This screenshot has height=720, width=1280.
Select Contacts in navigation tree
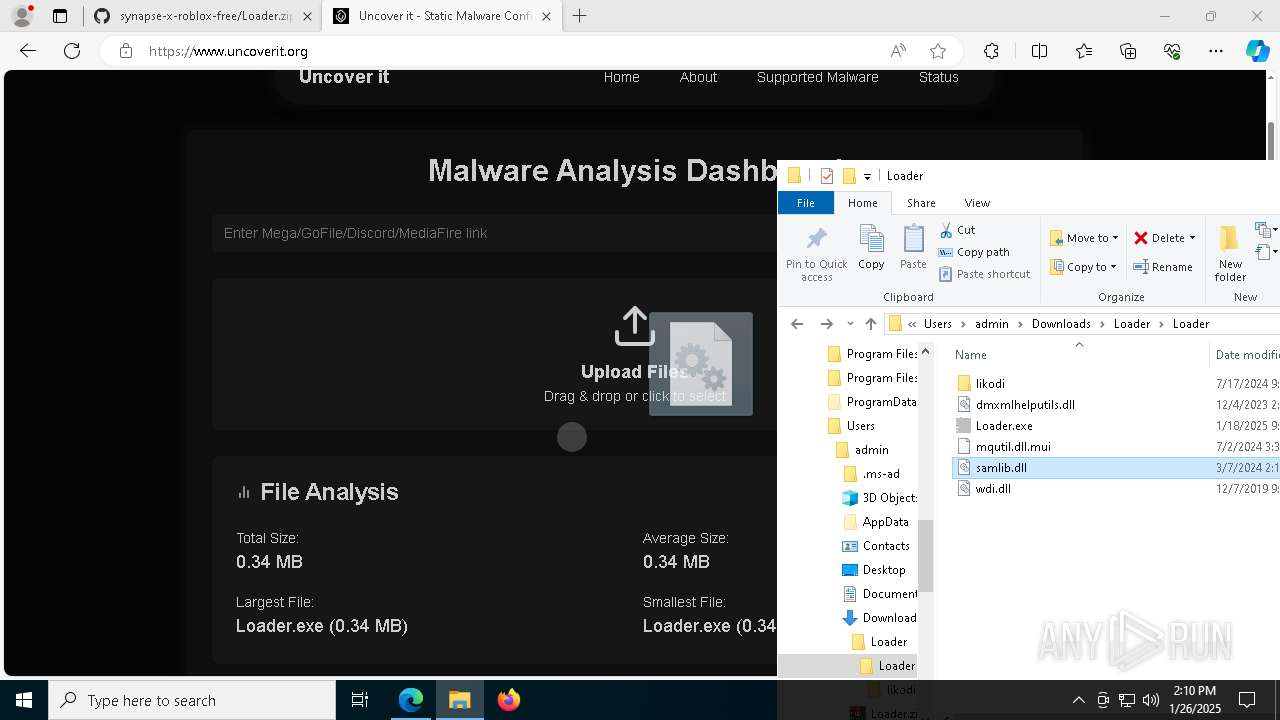tap(885, 546)
